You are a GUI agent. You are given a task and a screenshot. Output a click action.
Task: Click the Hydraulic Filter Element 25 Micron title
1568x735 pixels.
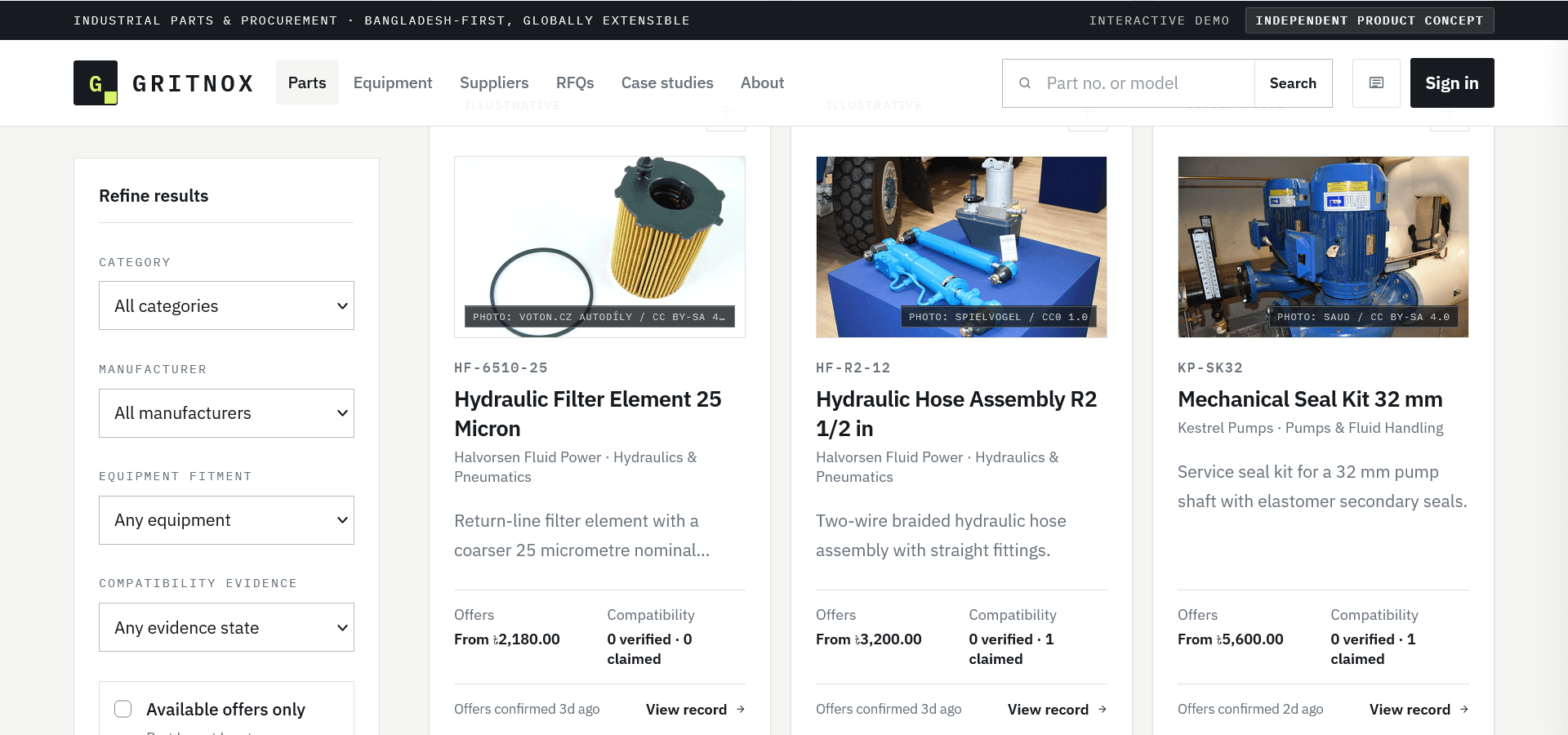[x=588, y=413]
